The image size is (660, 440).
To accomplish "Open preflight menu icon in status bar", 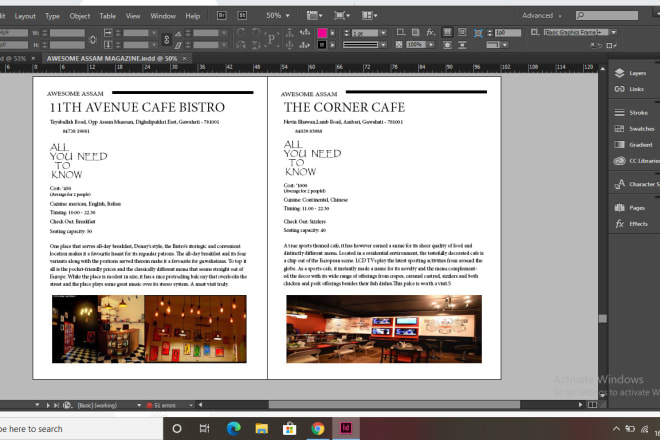I will coord(67,405).
